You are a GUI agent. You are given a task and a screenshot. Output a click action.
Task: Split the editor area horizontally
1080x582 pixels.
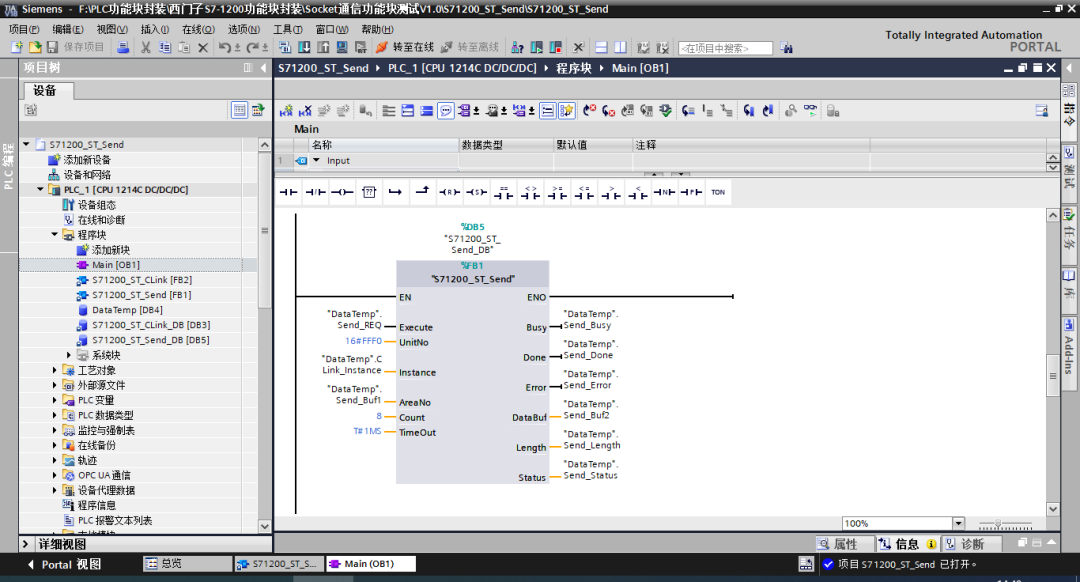[x=601, y=48]
